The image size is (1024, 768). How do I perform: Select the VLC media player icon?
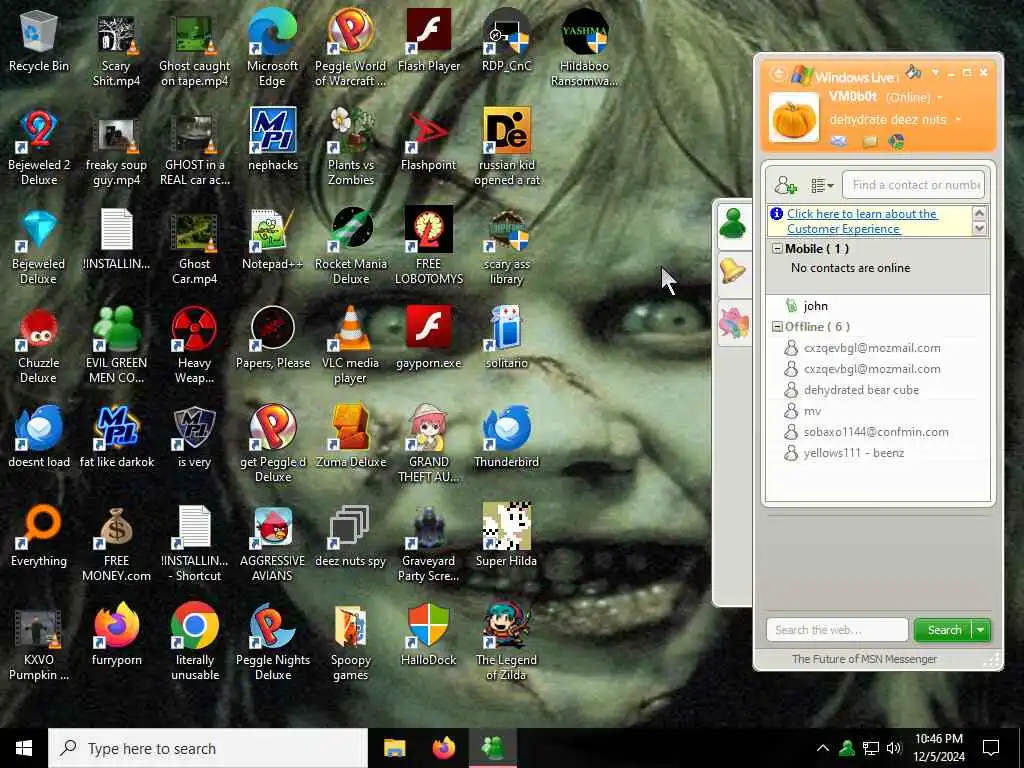point(351,345)
